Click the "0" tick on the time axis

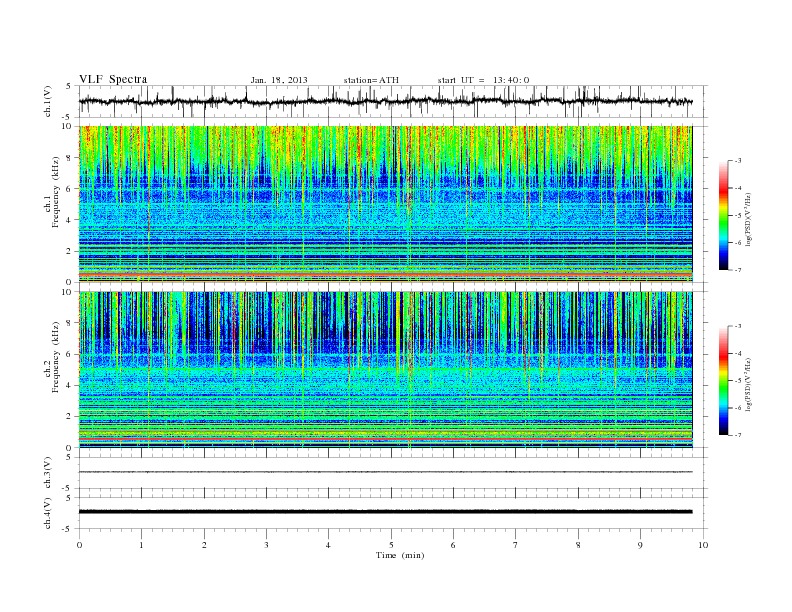click(x=79, y=545)
